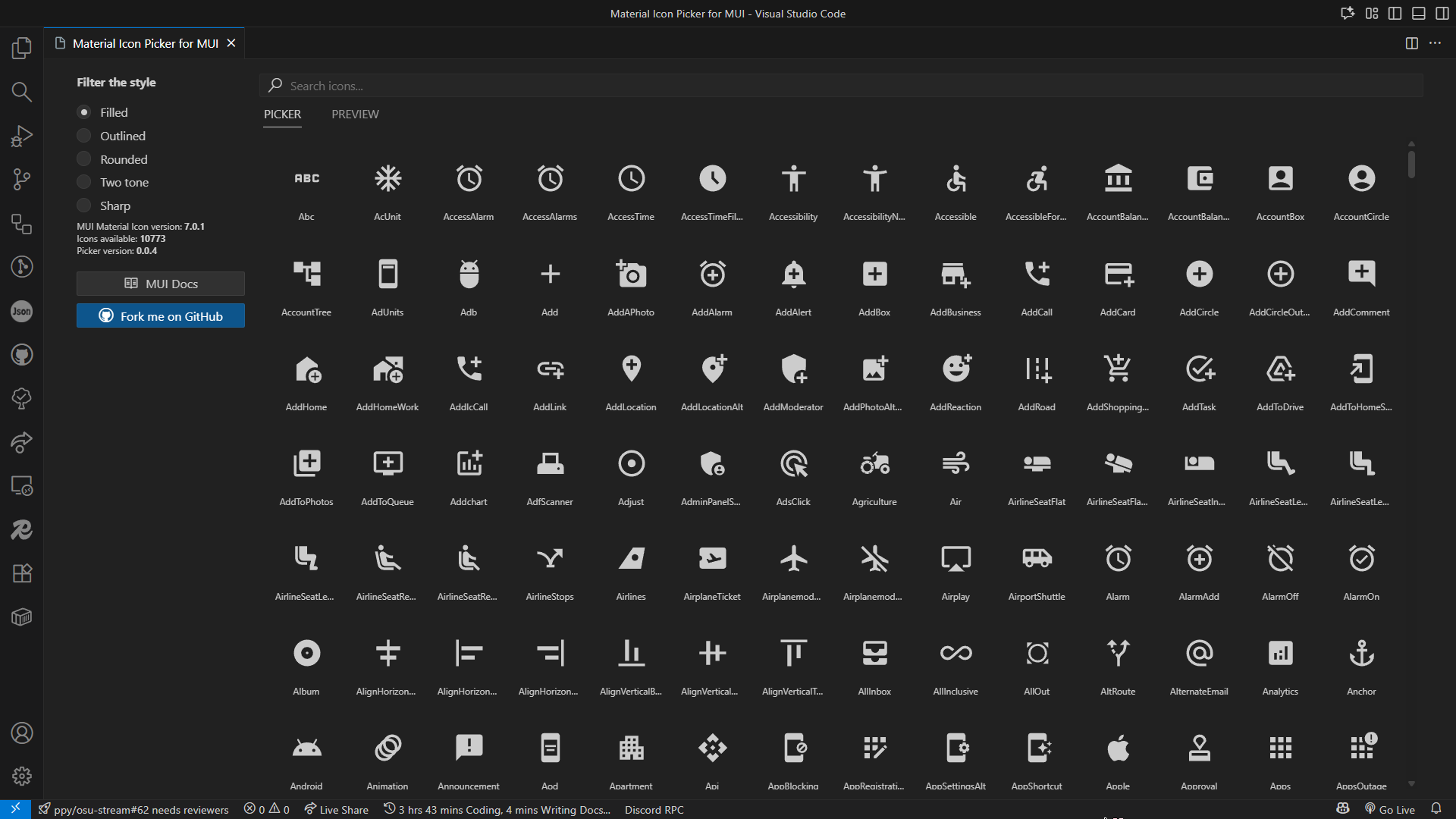Switch to the PREVIEW tab
This screenshot has width=1456, height=819.
[x=355, y=115]
